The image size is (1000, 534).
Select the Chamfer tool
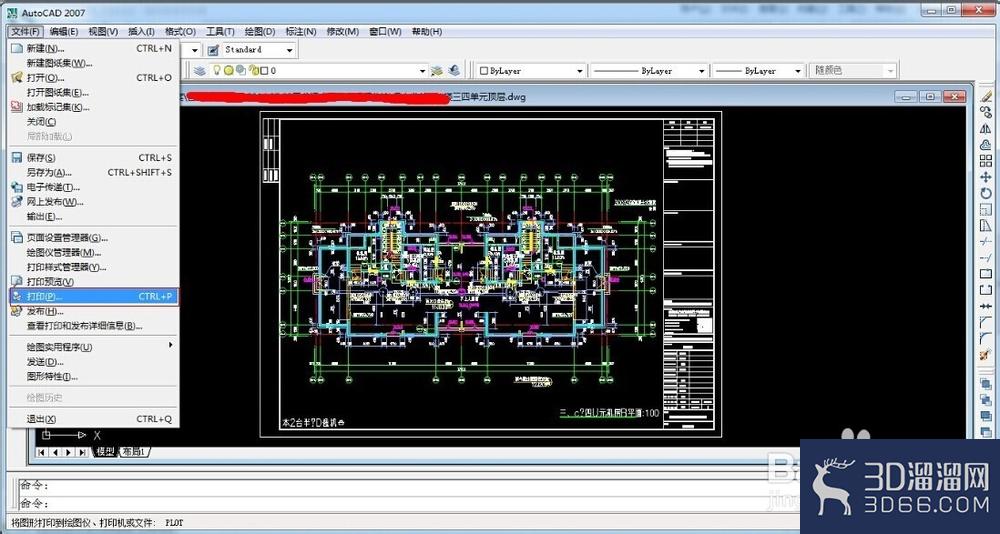click(x=986, y=322)
